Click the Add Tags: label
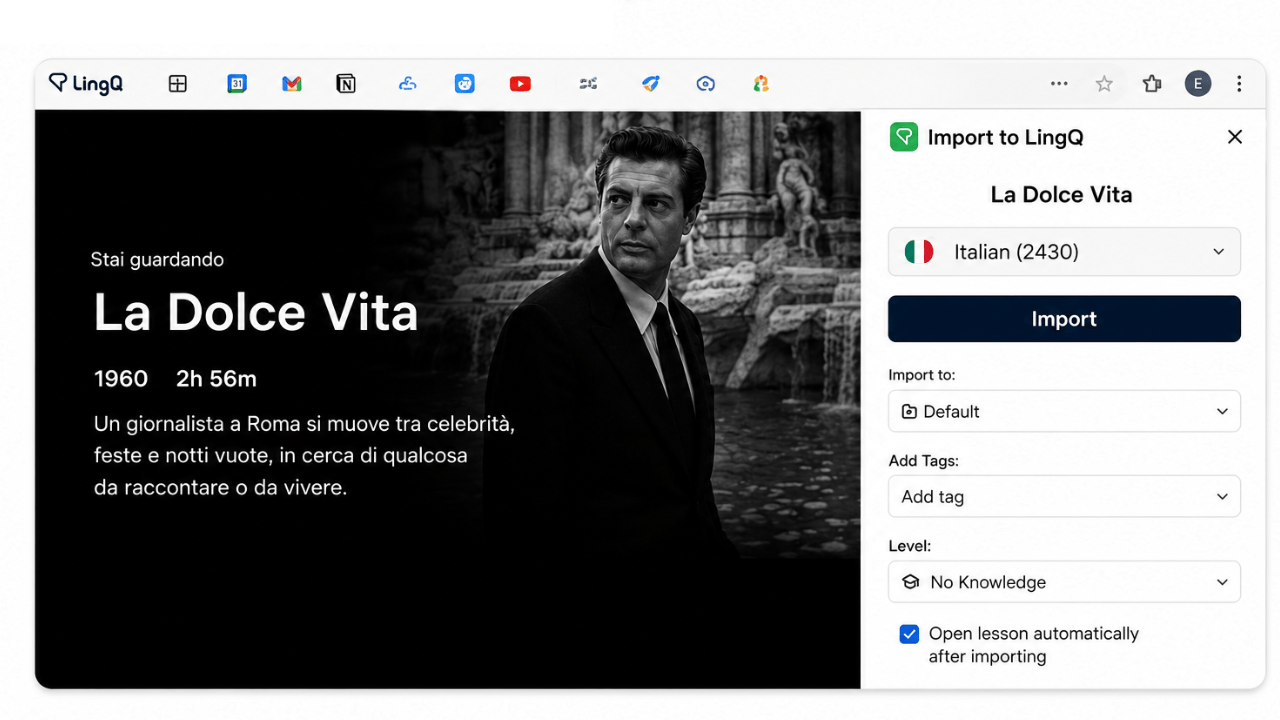The width and height of the screenshot is (1280, 720). pyautogui.click(x=923, y=461)
